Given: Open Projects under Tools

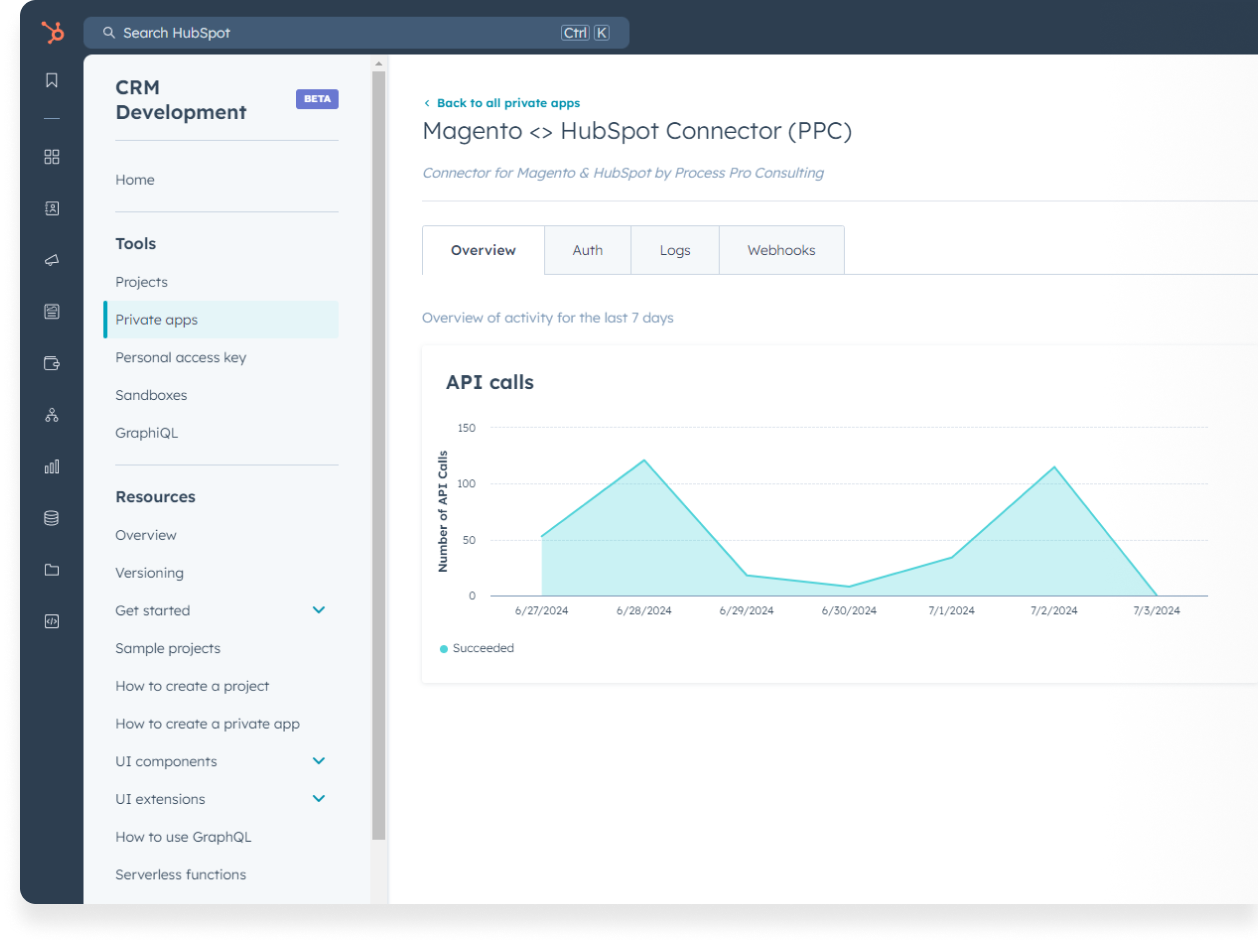Looking at the screenshot, I should 141,282.
